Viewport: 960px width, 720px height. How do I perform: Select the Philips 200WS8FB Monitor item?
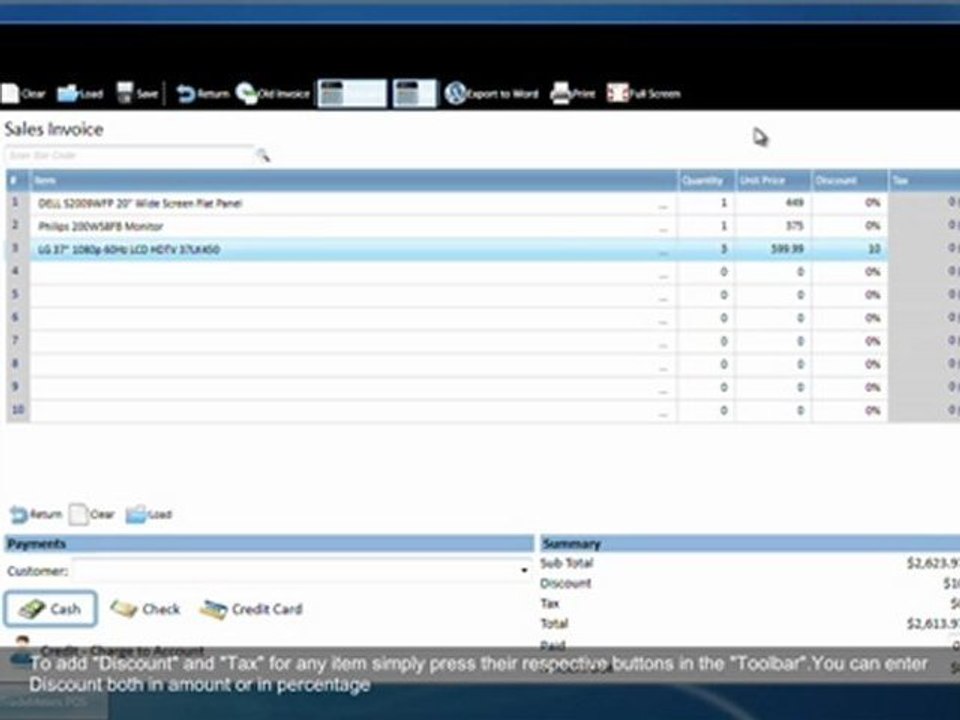(100, 227)
